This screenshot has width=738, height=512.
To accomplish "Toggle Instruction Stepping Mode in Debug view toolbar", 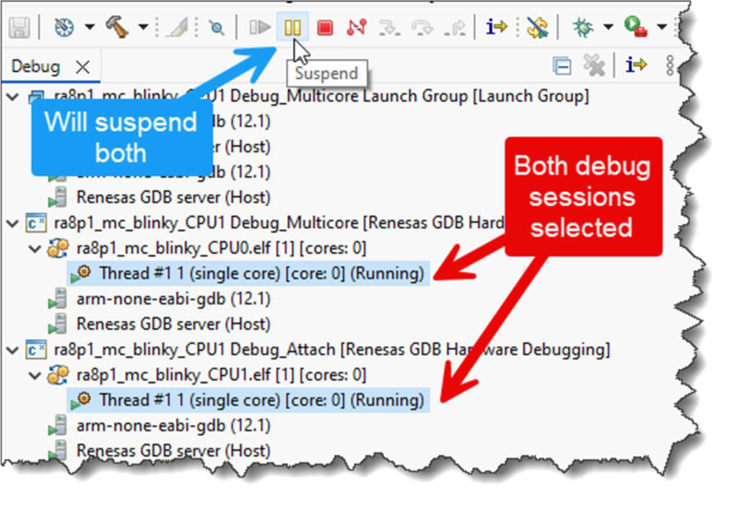I will click(636, 65).
